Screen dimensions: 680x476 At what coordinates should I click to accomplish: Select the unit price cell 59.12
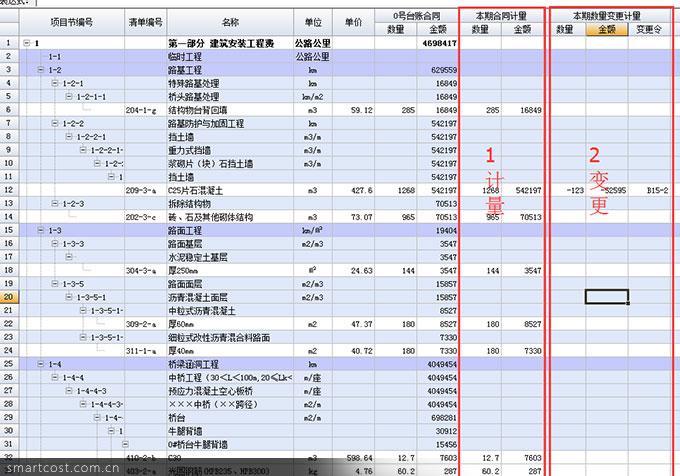coord(353,110)
